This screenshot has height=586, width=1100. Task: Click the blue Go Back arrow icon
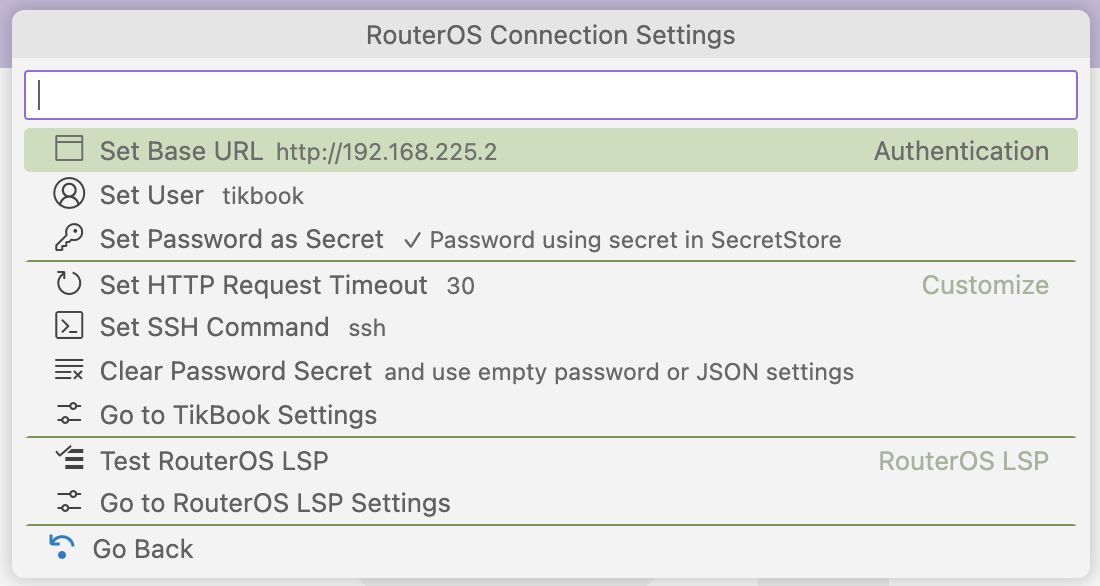point(62,547)
